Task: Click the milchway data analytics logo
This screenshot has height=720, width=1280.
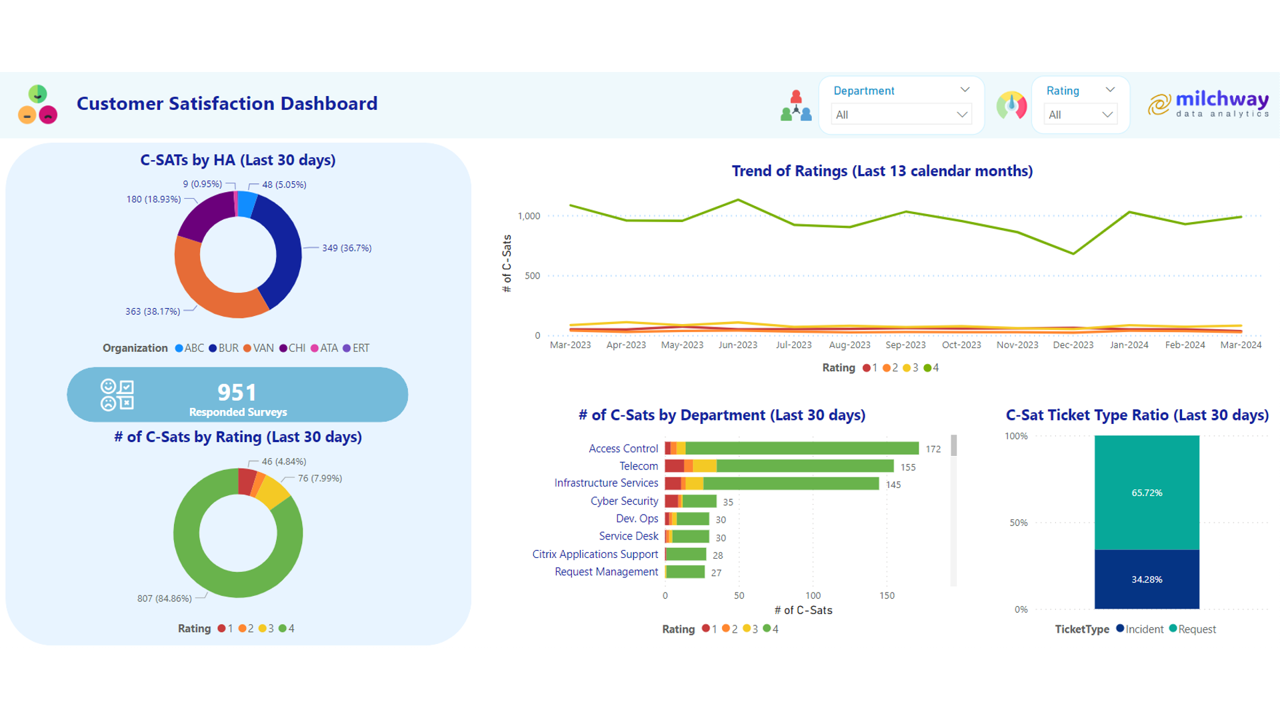Action: coord(1208,104)
